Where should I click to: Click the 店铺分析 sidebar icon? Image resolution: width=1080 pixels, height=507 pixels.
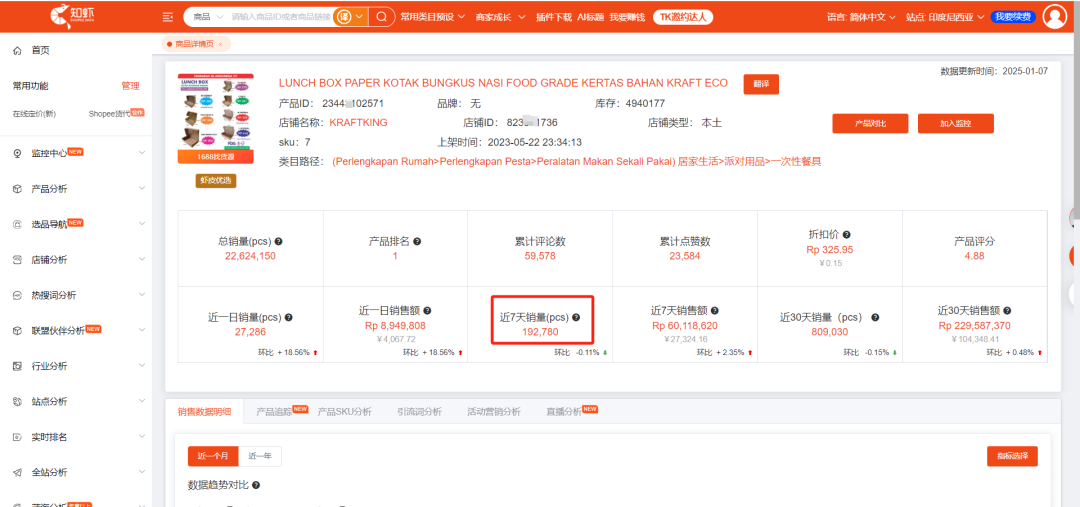coord(17,260)
